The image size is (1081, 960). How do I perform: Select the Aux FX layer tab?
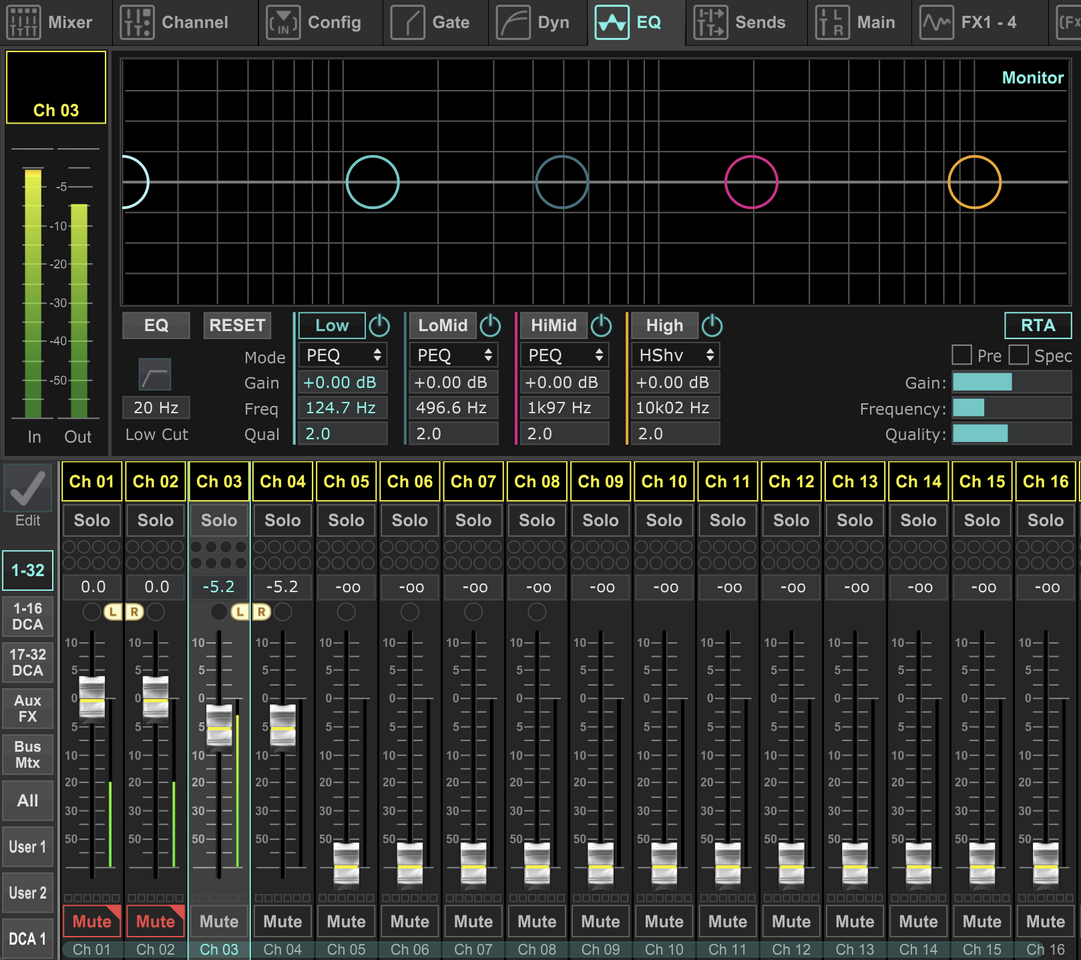tap(28, 708)
